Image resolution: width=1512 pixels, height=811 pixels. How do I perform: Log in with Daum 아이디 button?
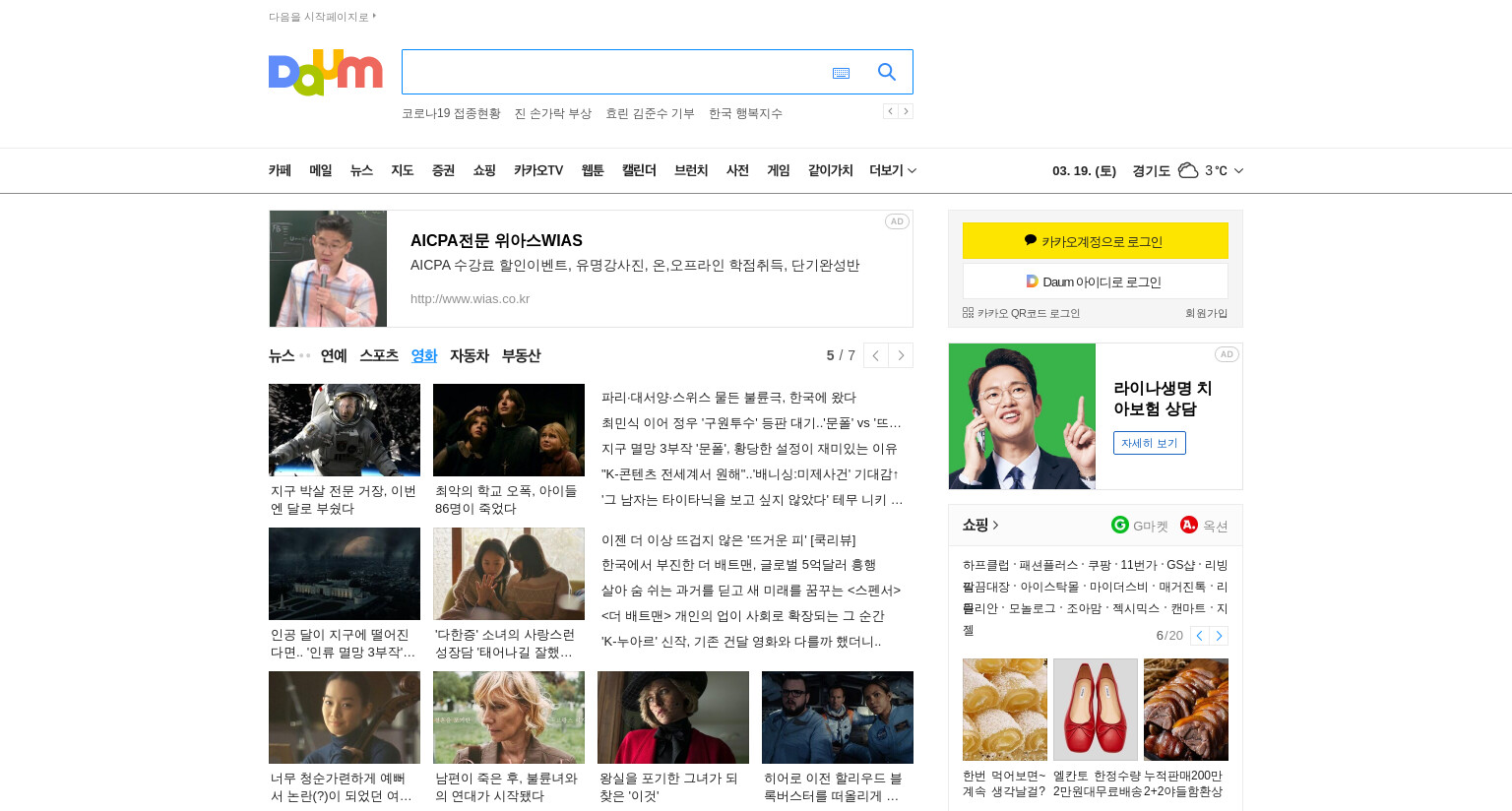[1096, 281]
